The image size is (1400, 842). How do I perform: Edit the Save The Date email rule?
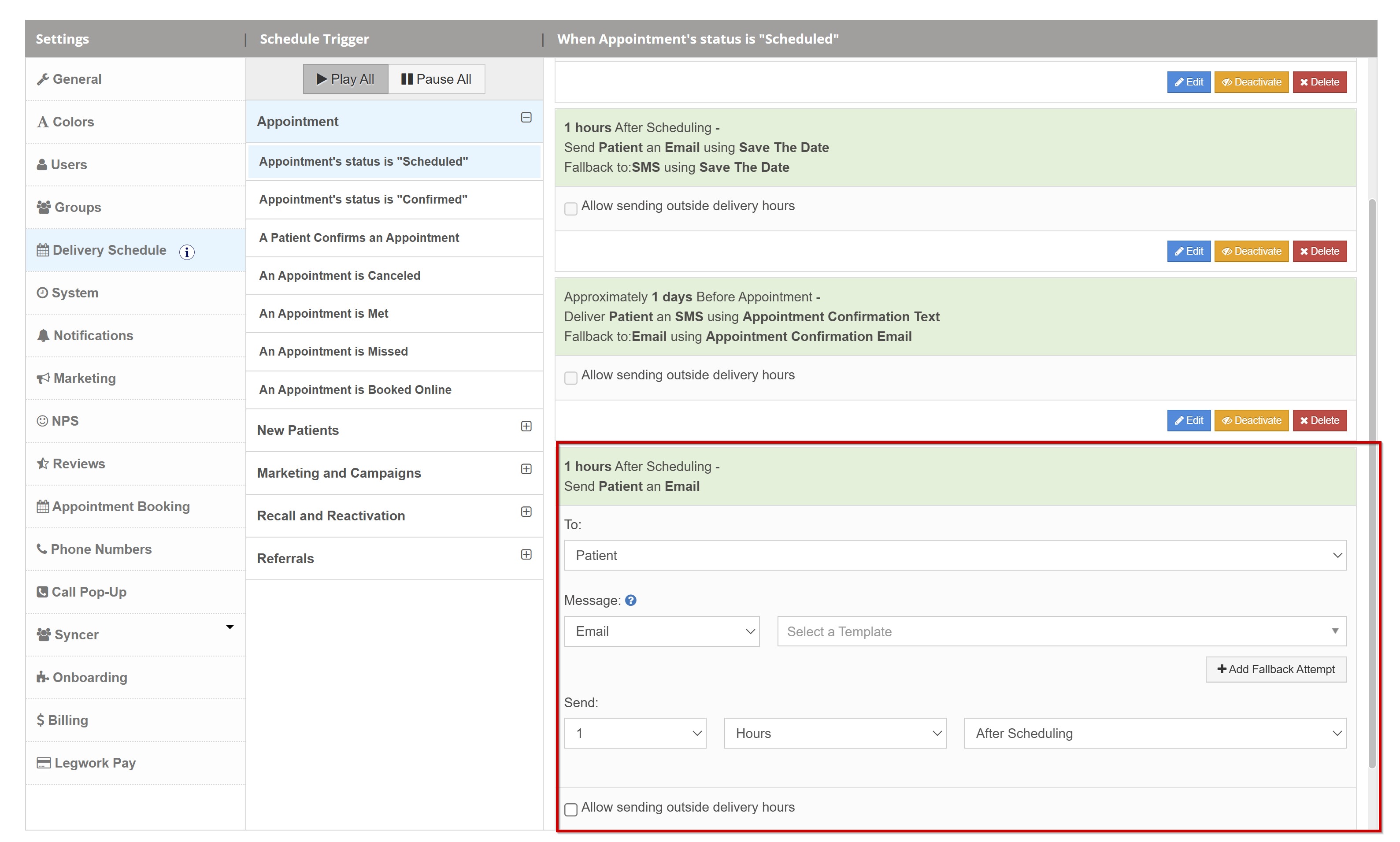coord(1189,251)
